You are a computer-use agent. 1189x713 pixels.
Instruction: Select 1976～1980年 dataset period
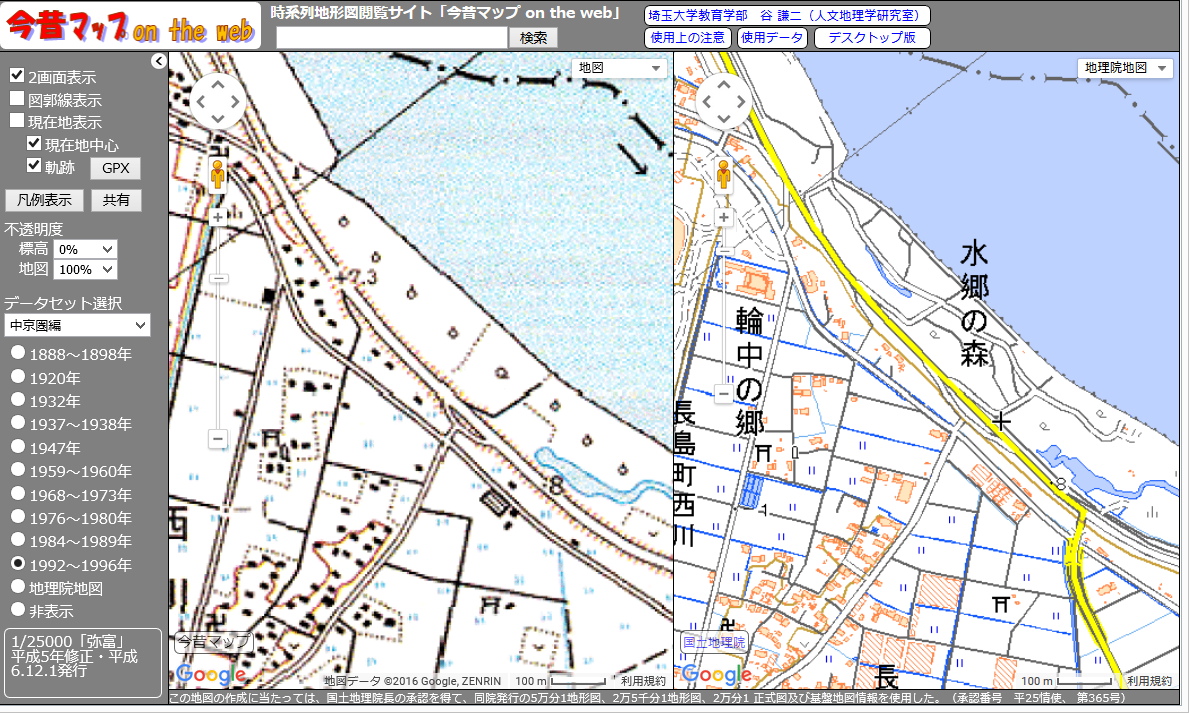coord(17,517)
